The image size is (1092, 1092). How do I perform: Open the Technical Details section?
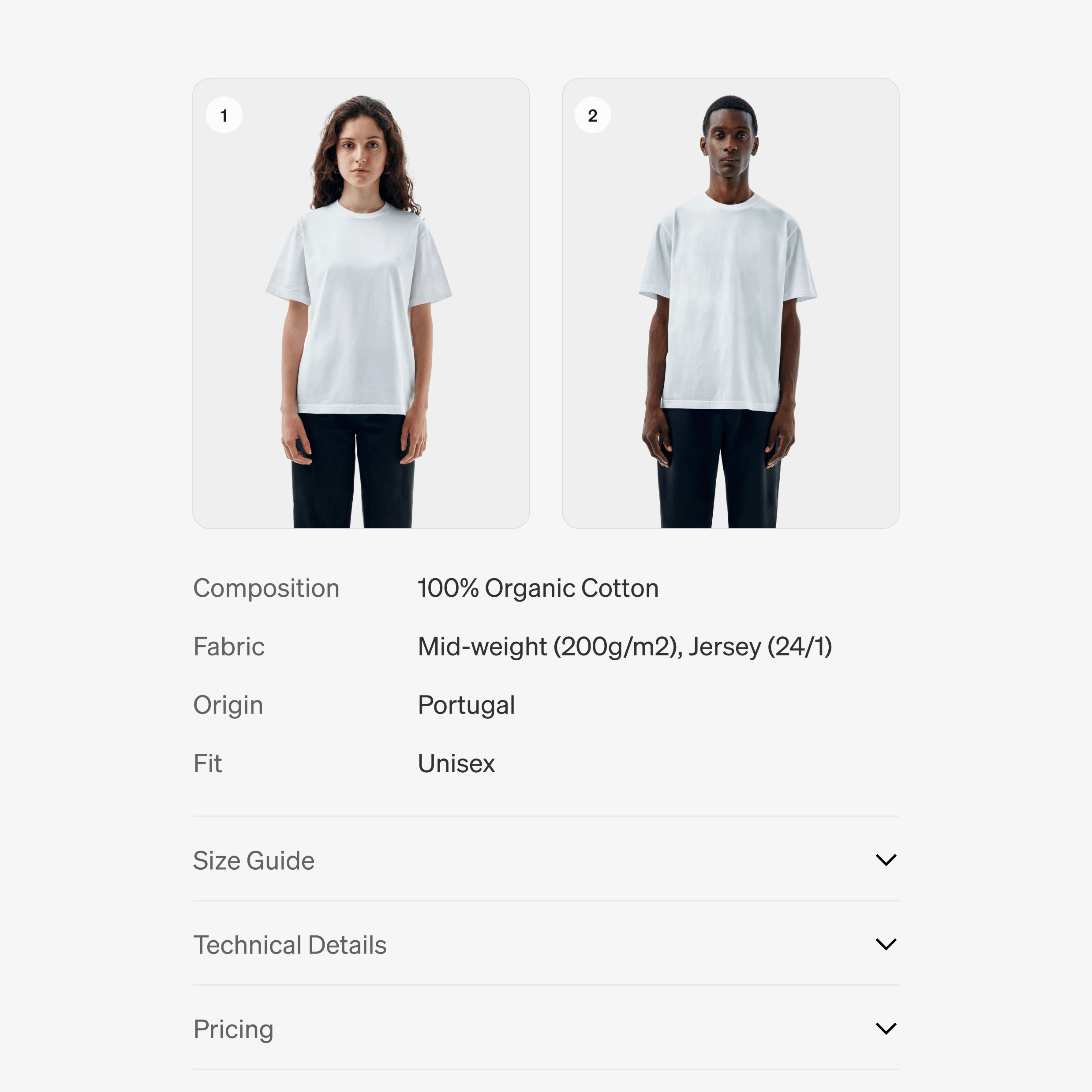tap(546, 944)
